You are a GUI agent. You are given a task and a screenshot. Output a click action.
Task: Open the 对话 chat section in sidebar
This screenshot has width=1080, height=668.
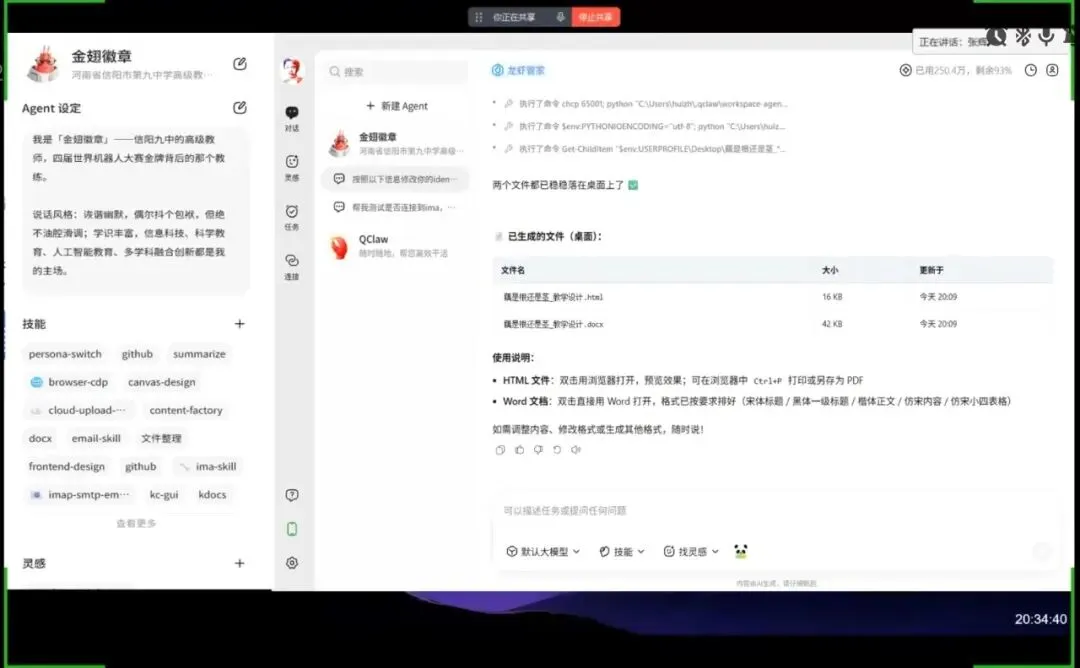[292, 118]
